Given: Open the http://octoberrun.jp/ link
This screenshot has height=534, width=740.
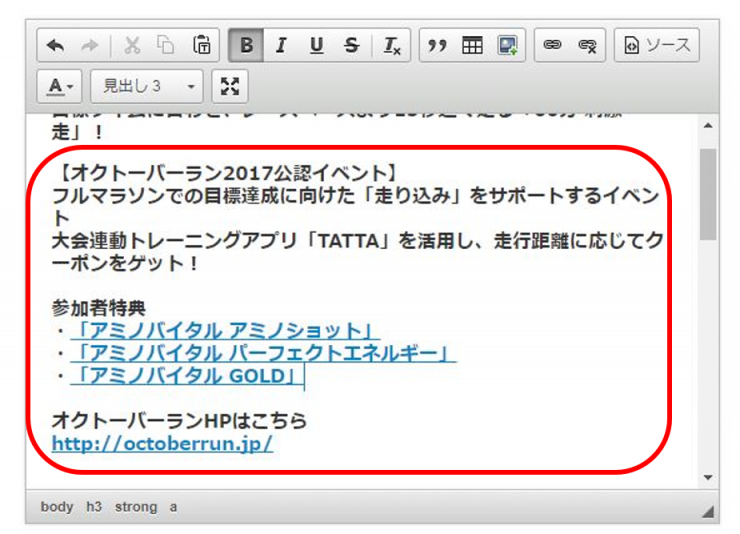Looking at the screenshot, I should [162, 444].
